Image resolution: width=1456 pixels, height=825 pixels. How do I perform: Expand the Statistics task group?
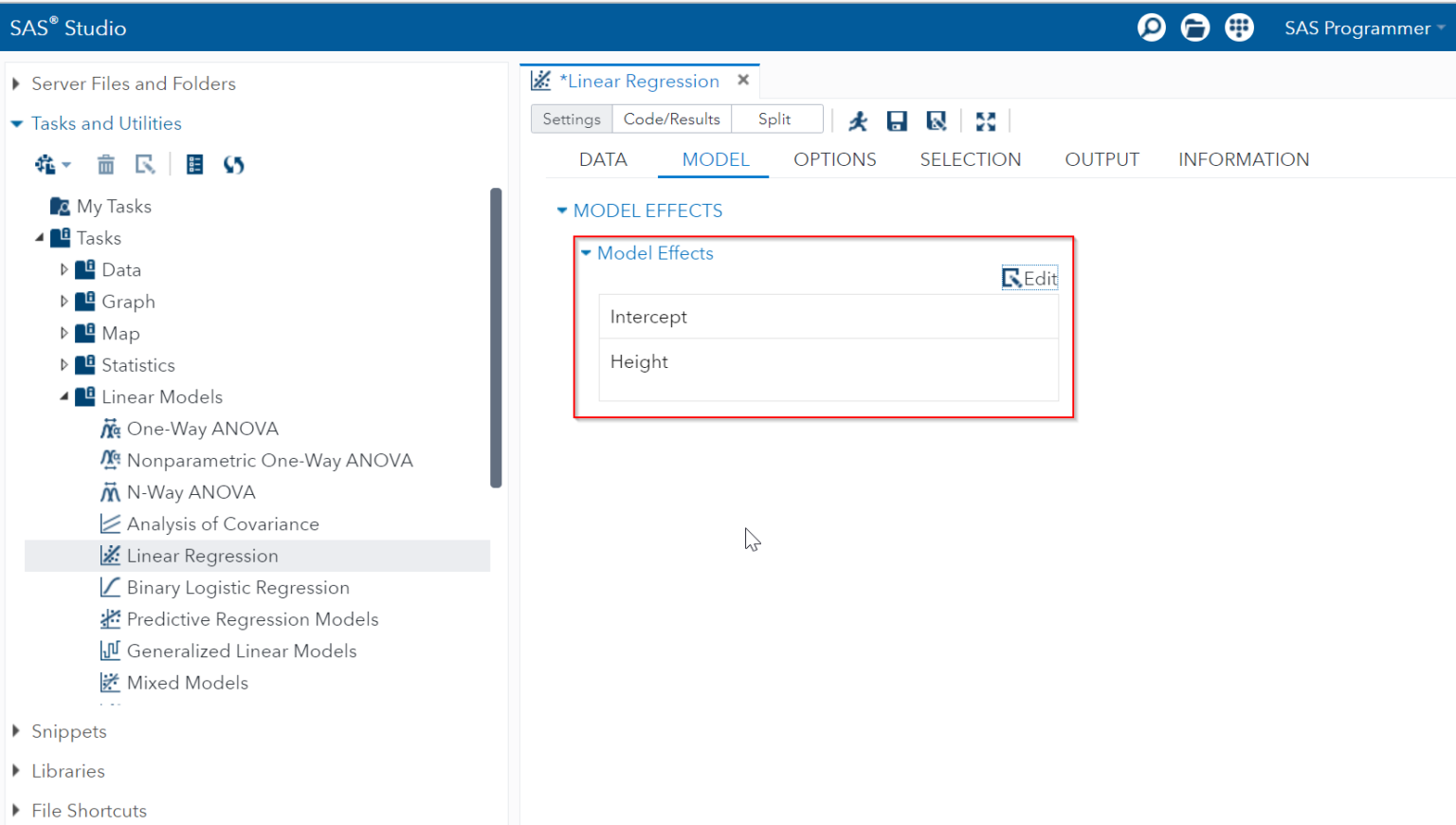[x=63, y=364]
